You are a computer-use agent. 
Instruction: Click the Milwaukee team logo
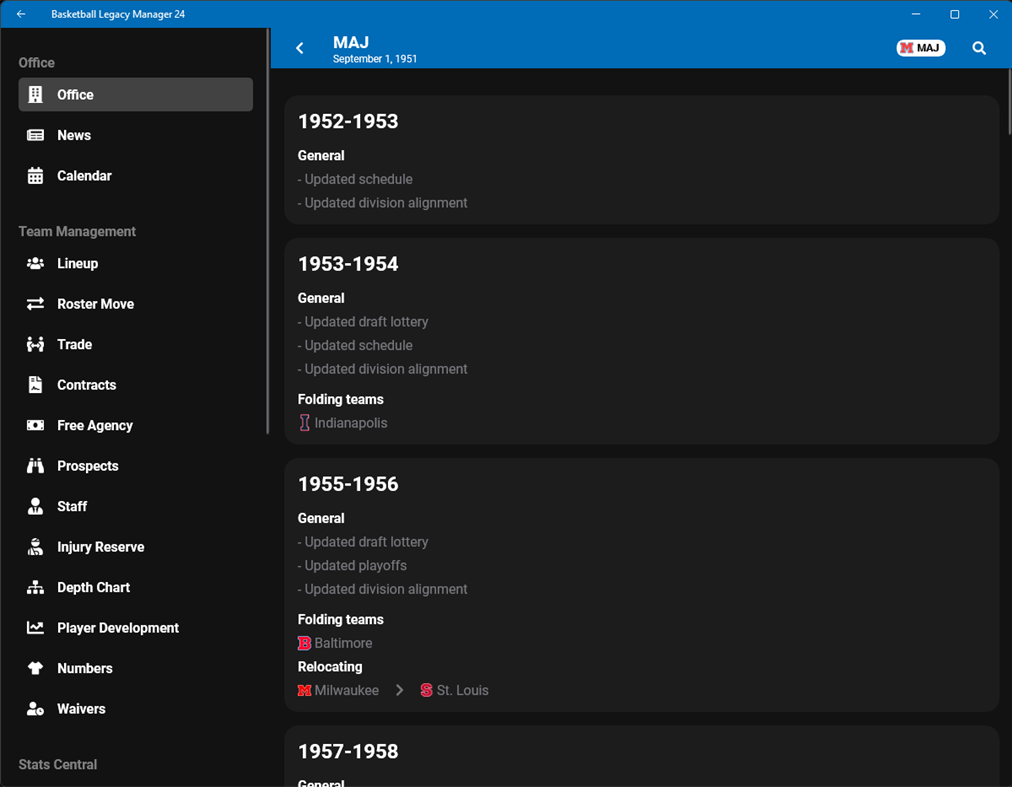[305, 690]
